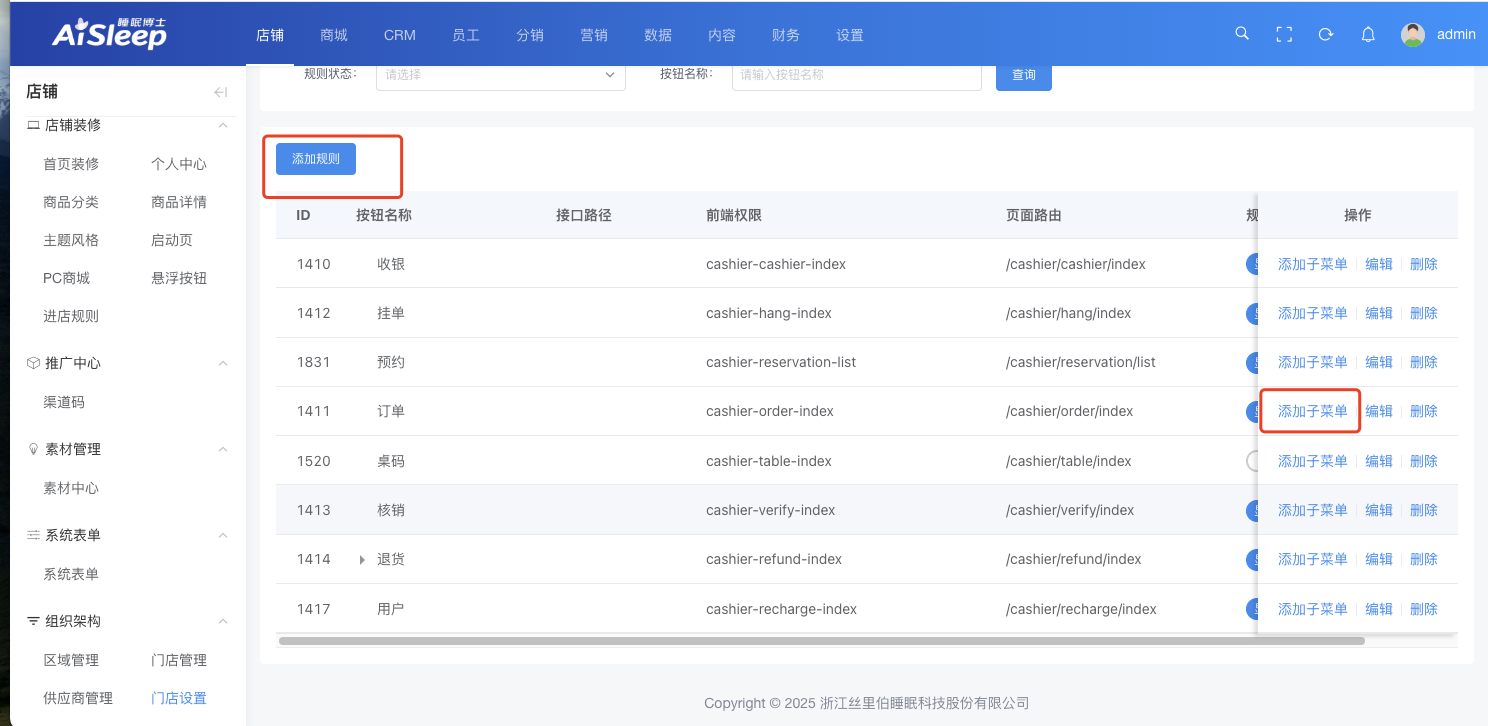The height and width of the screenshot is (726, 1488).
Task: Open the 营销 top menu
Action: click(594, 35)
